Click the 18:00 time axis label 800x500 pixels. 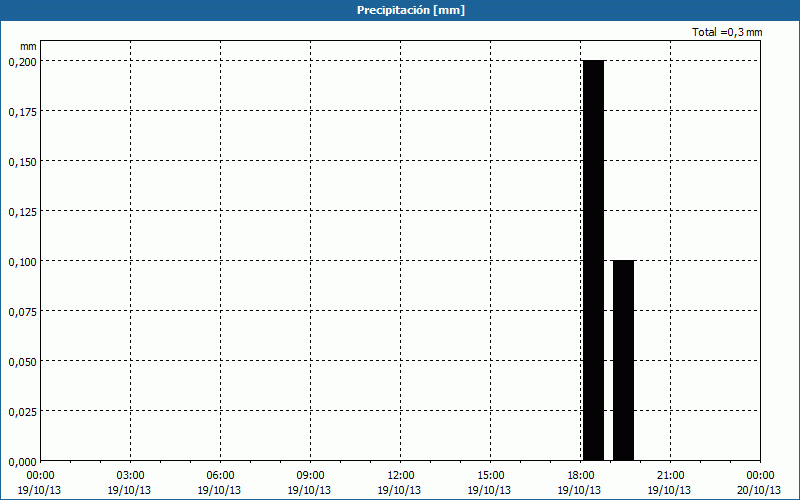point(581,476)
